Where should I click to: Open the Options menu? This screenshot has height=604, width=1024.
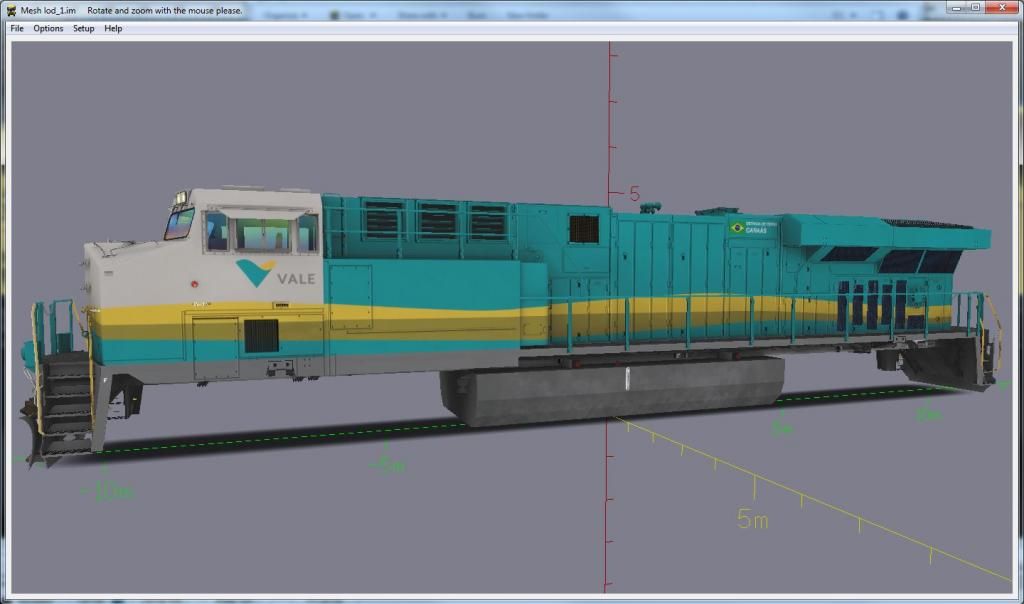coord(48,29)
